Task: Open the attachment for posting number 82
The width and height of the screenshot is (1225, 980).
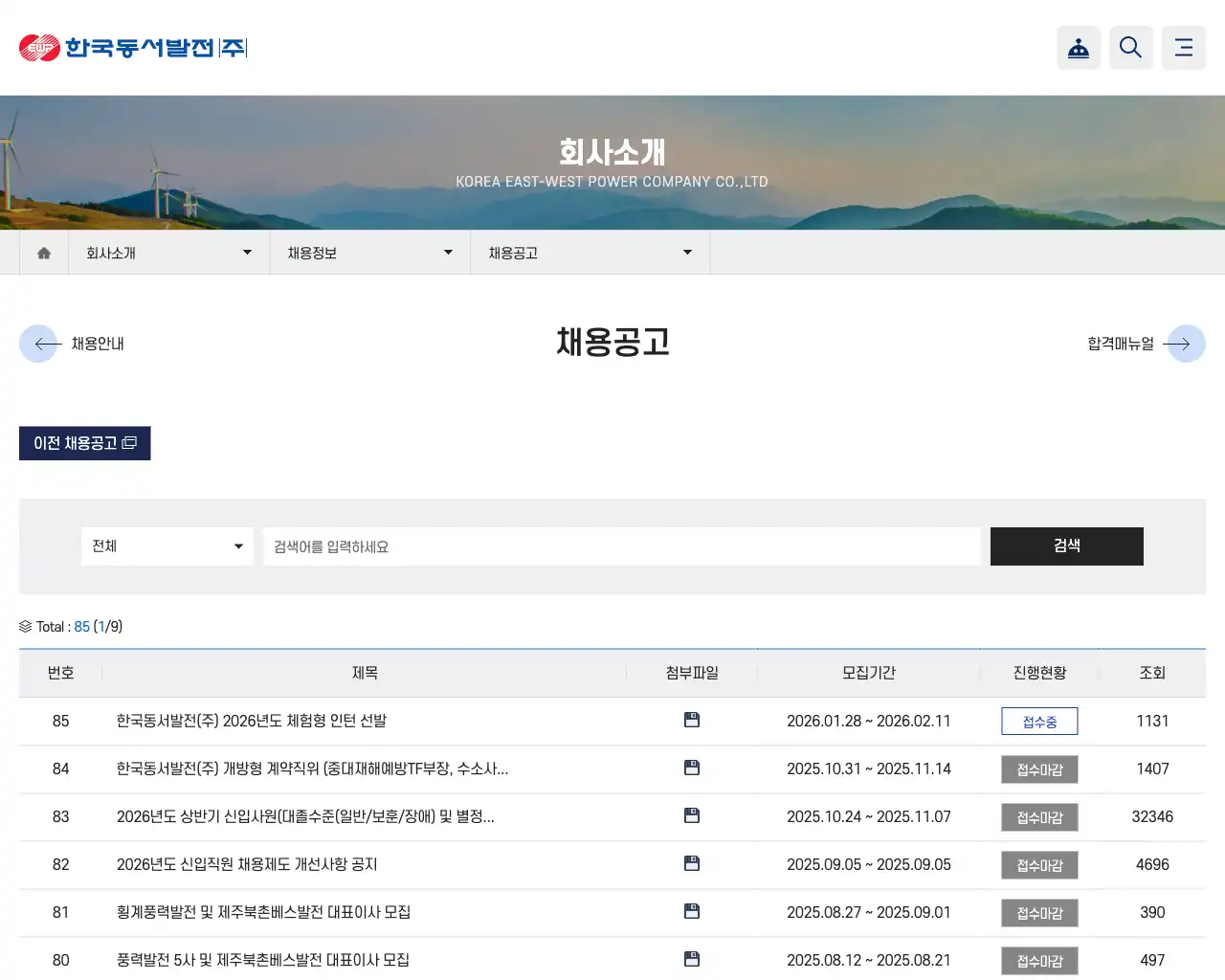Action: click(691, 863)
